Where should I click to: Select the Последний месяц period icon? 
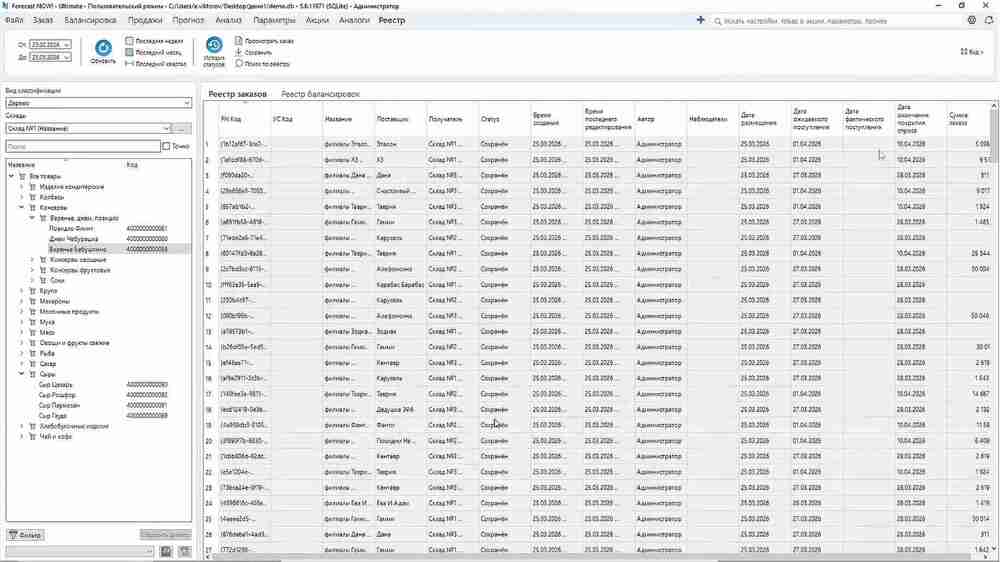(129, 52)
